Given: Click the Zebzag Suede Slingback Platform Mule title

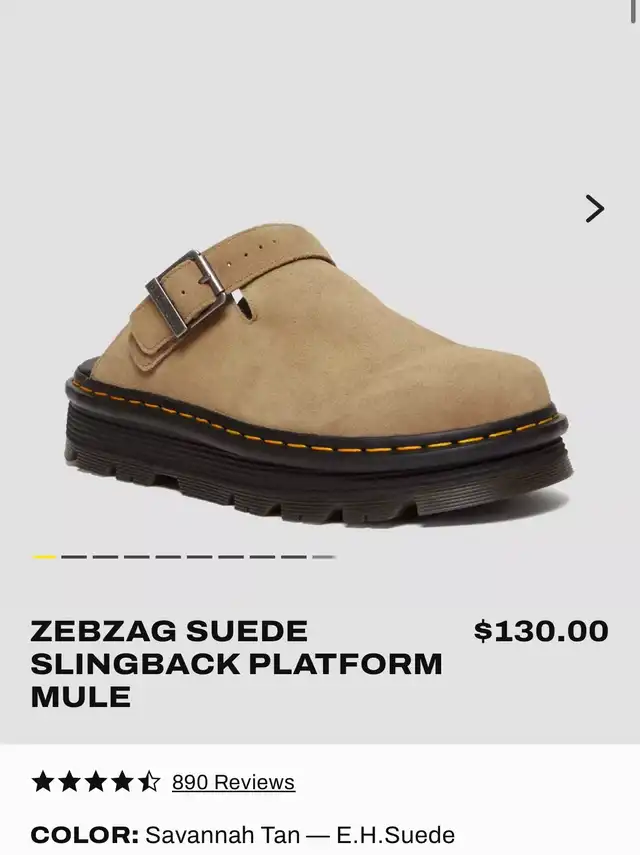Looking at the screenshot, I should (236, 664).
